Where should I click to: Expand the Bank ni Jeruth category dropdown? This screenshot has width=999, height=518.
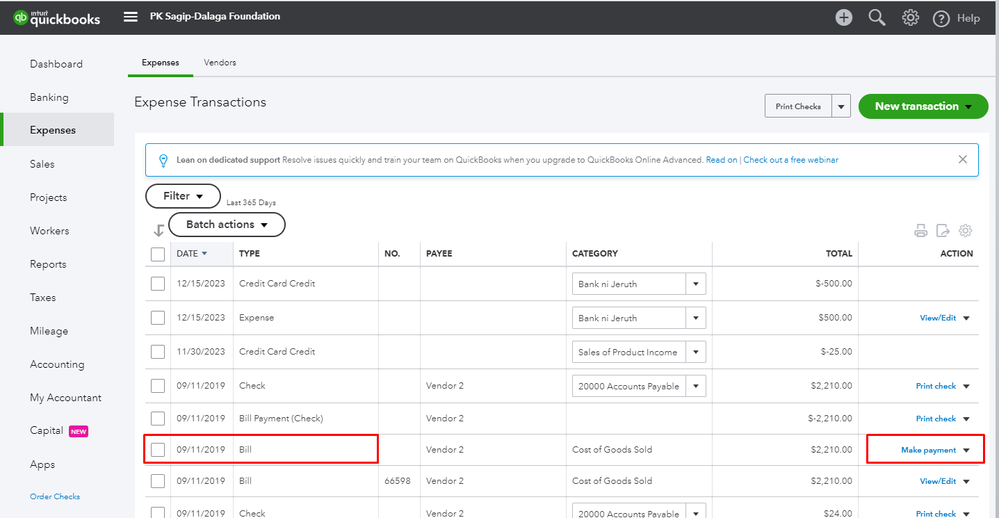click(695, 284)
